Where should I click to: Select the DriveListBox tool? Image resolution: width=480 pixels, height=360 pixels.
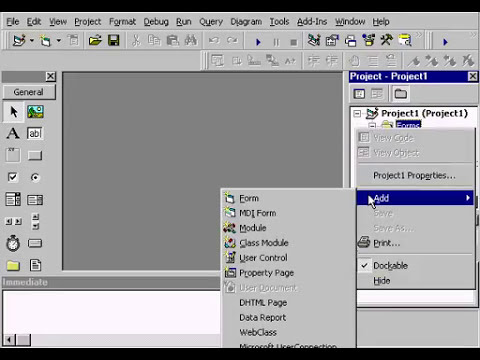(35, 243)
